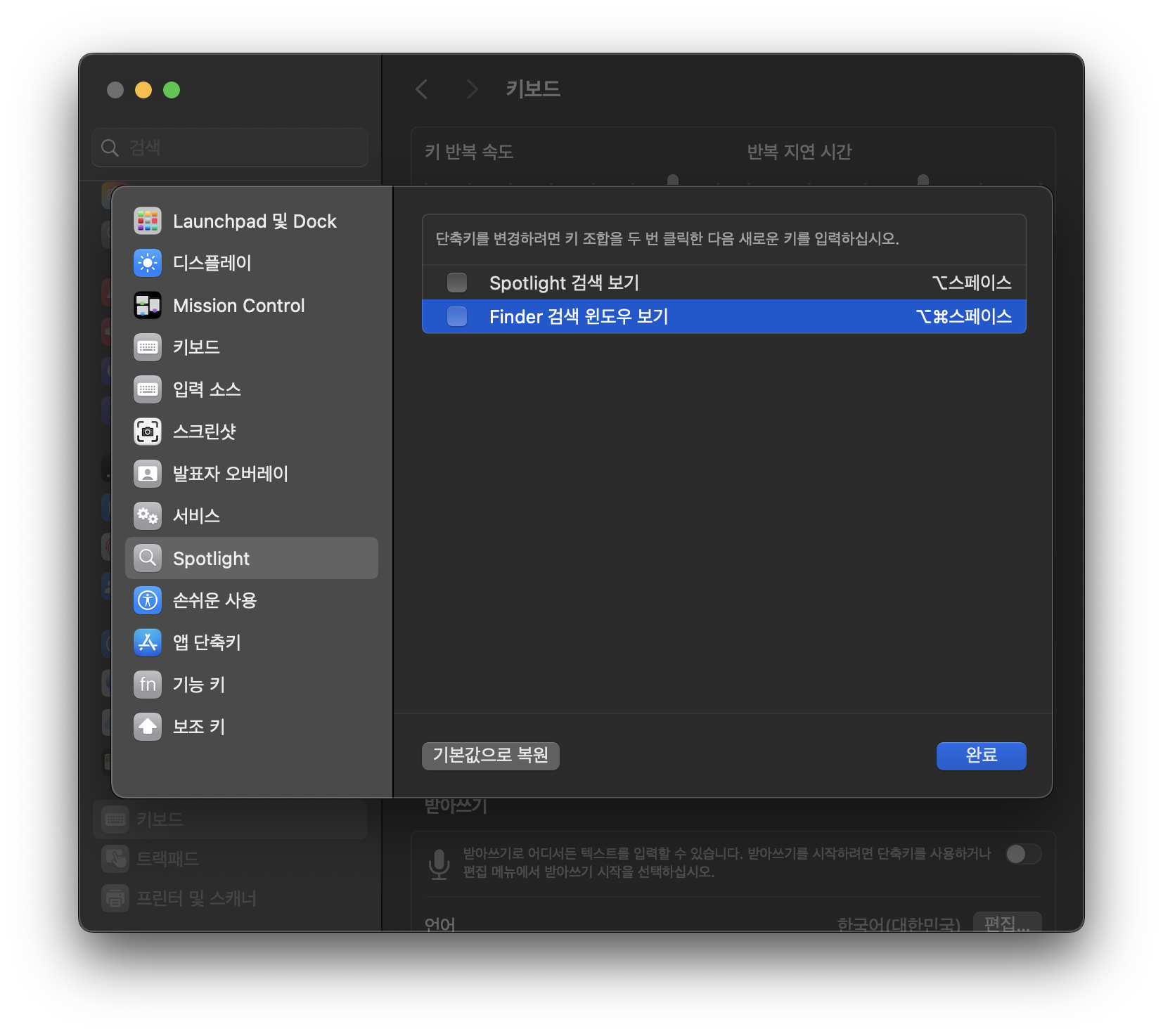Screen dimensions: 1163x1036
Task: Click the 키보드 keyboard icon in shortcut list
Action: [x=148, y=347]
